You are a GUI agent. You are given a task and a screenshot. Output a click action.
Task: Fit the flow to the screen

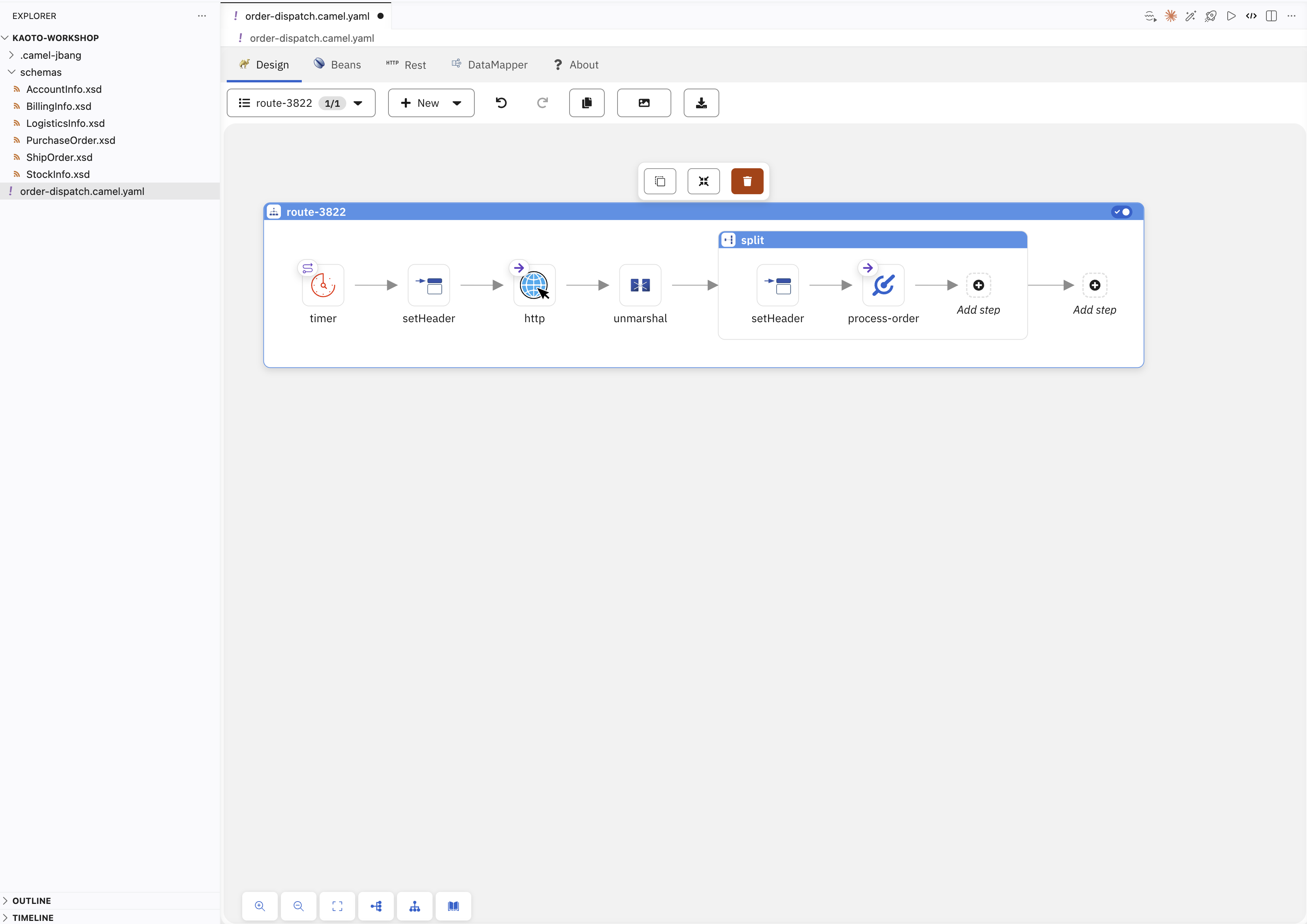[337, 906]
